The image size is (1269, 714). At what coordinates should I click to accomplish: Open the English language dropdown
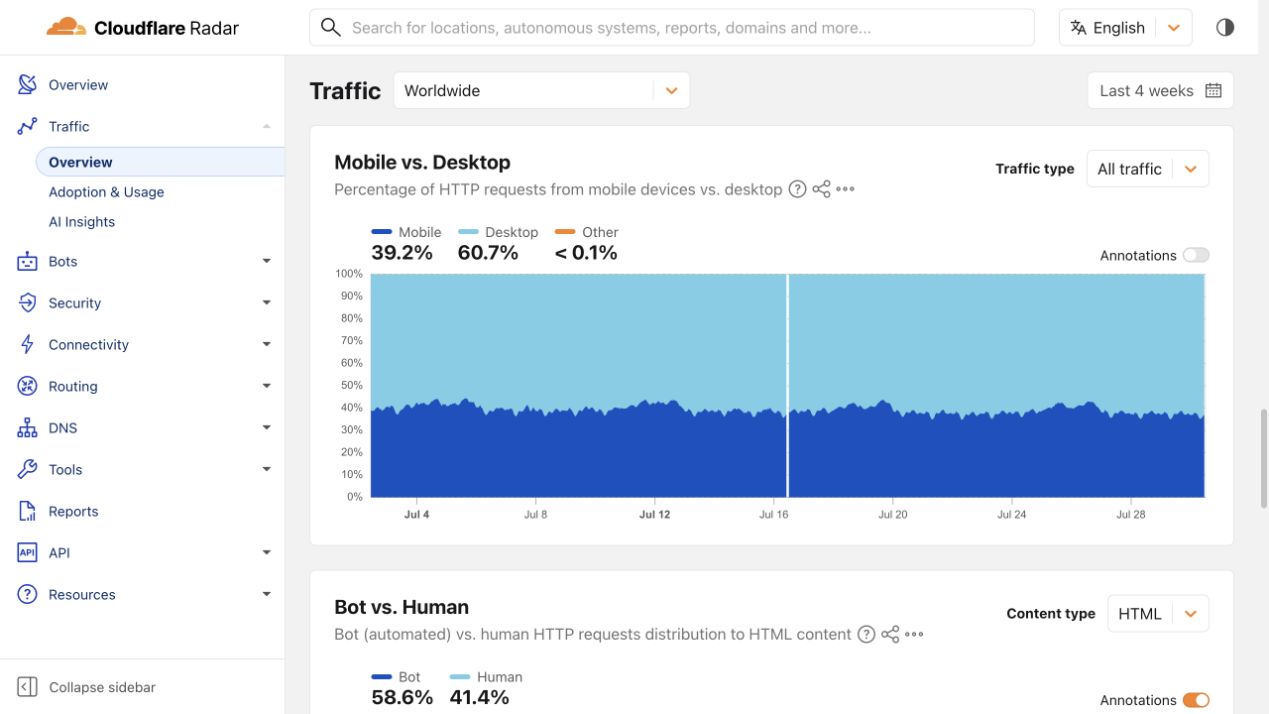[x=1125, y=28]
